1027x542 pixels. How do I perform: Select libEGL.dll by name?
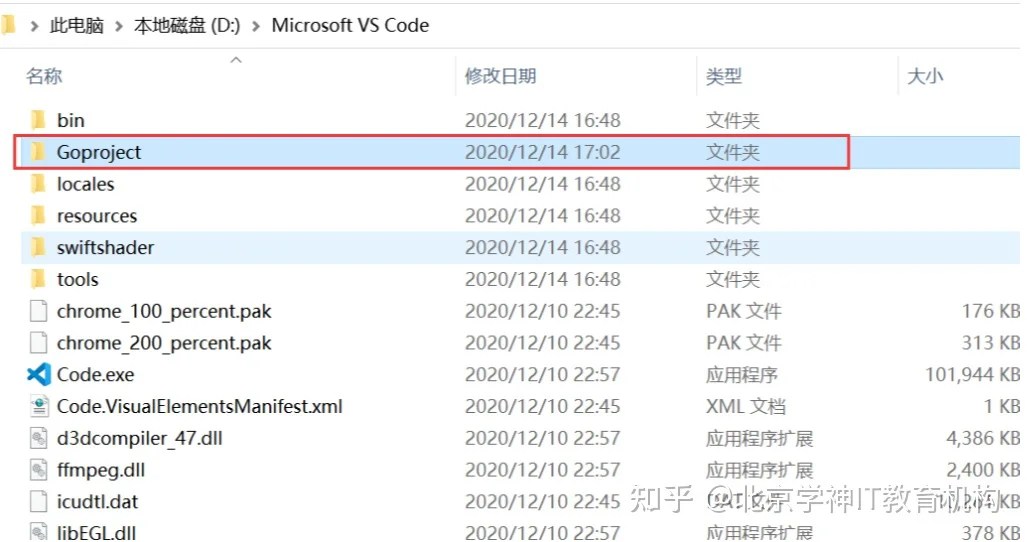[x=96, y=533]
